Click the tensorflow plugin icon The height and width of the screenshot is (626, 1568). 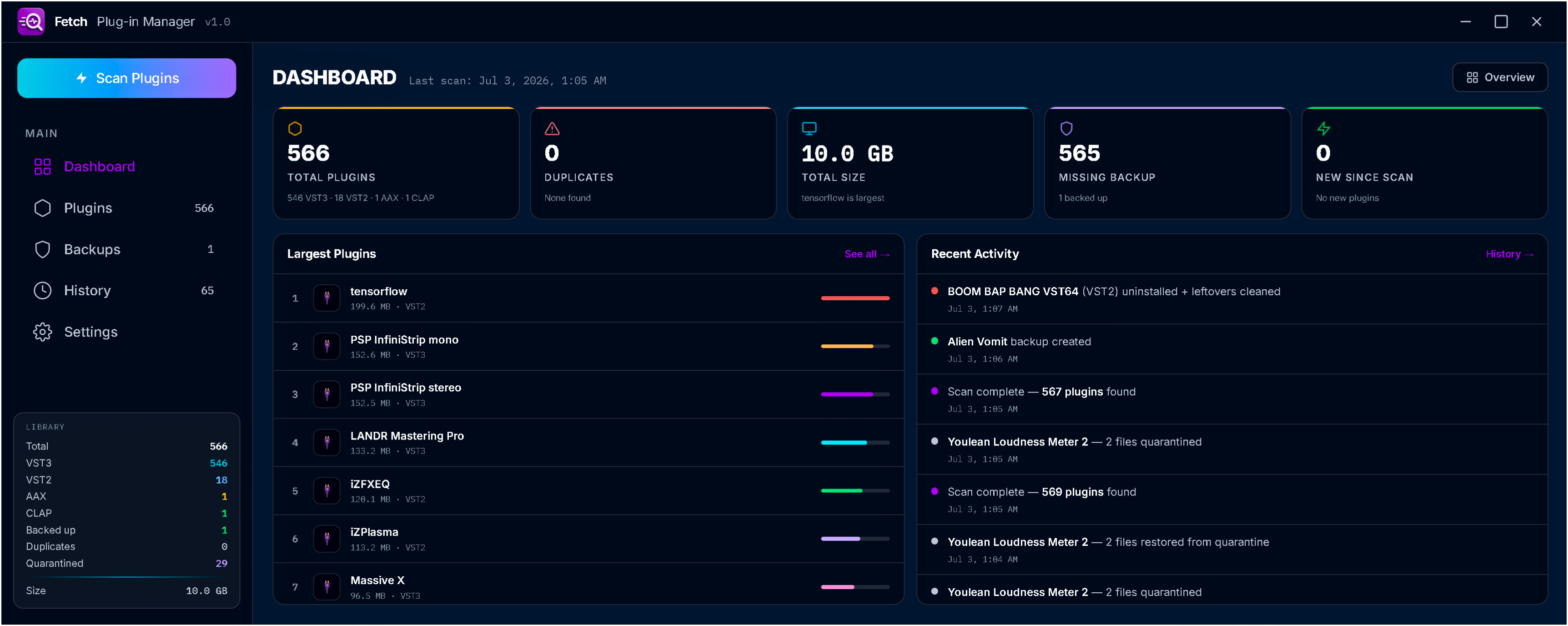pos(327,298)
